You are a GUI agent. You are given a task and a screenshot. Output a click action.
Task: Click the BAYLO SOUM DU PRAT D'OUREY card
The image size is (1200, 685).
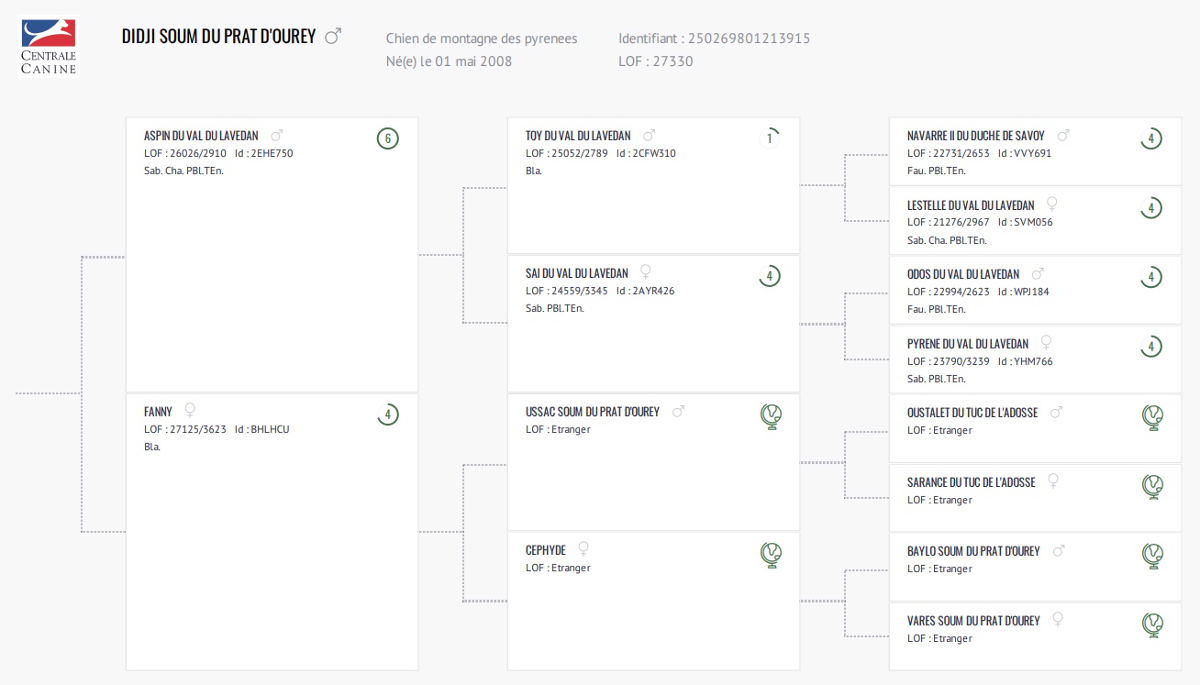pos(1035,567)
